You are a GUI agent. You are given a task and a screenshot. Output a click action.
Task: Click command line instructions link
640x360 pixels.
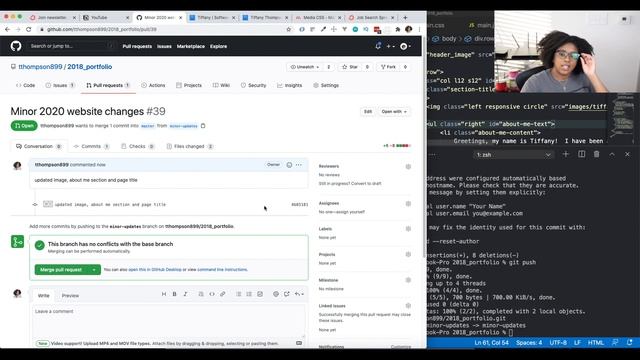coord(222,270)
